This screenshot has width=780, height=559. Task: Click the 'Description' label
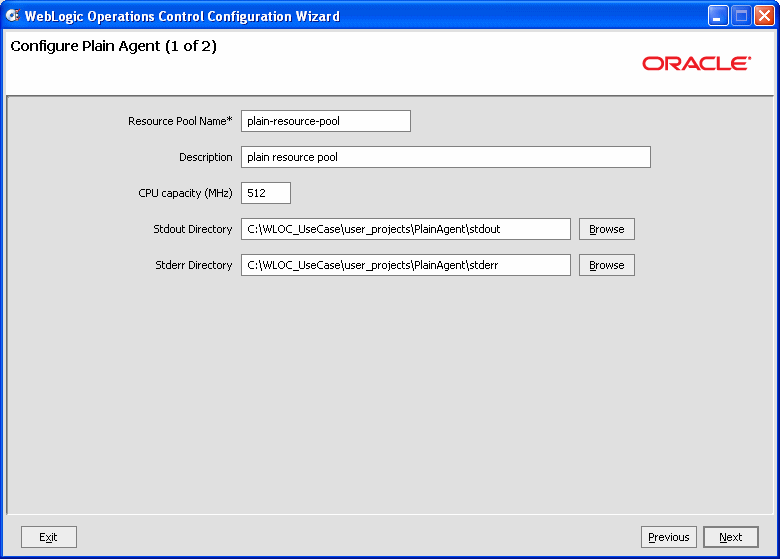click(205, 157)
